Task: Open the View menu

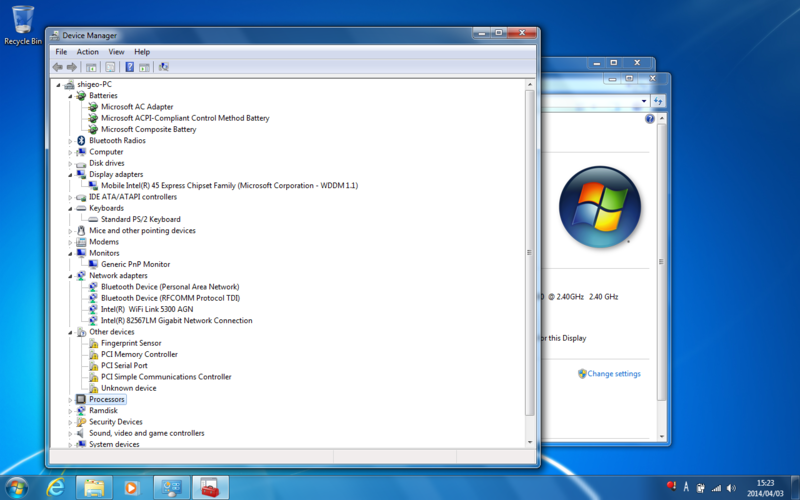Action: point(116,52)
